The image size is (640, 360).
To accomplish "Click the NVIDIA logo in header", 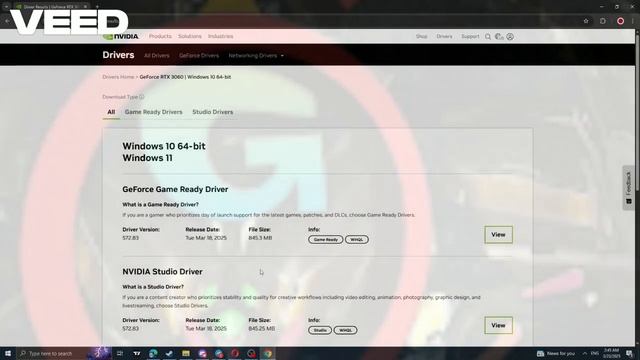I will tap(121, 36).
